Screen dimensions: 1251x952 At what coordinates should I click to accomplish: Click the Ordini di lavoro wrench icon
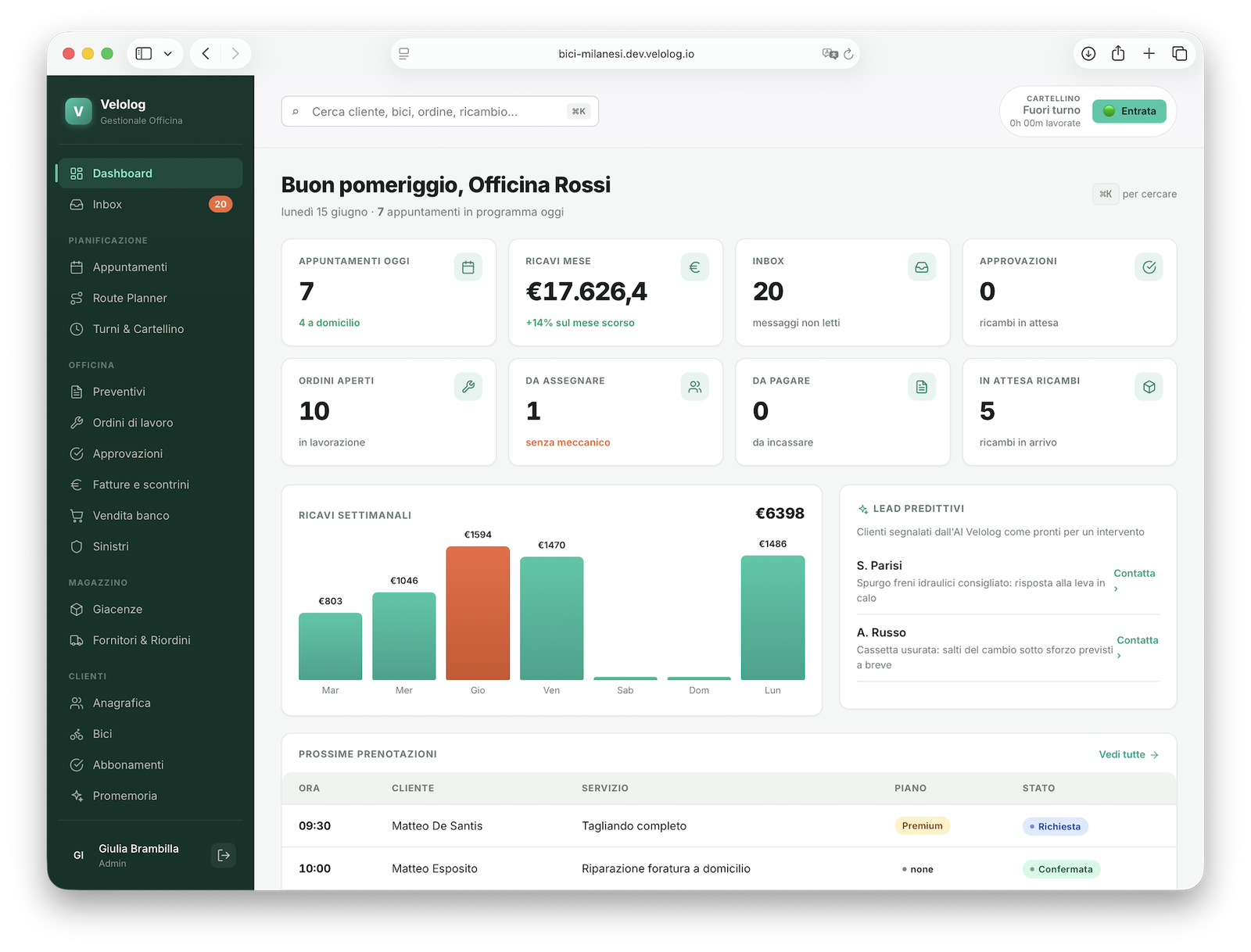click(77, 423)
